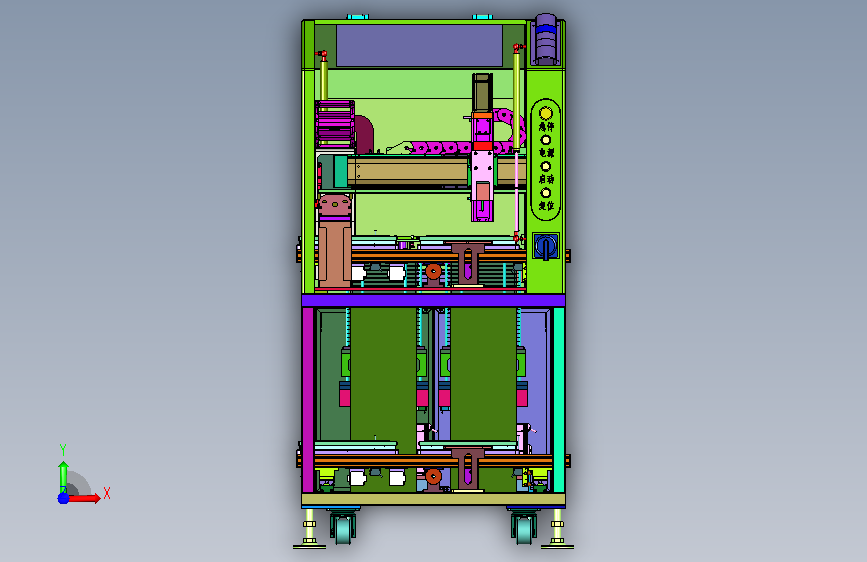The height and width of the screenshot is (562, 867).
Task: Select the orange roller on the upper conveyor
Action: [x=434, y=272]
